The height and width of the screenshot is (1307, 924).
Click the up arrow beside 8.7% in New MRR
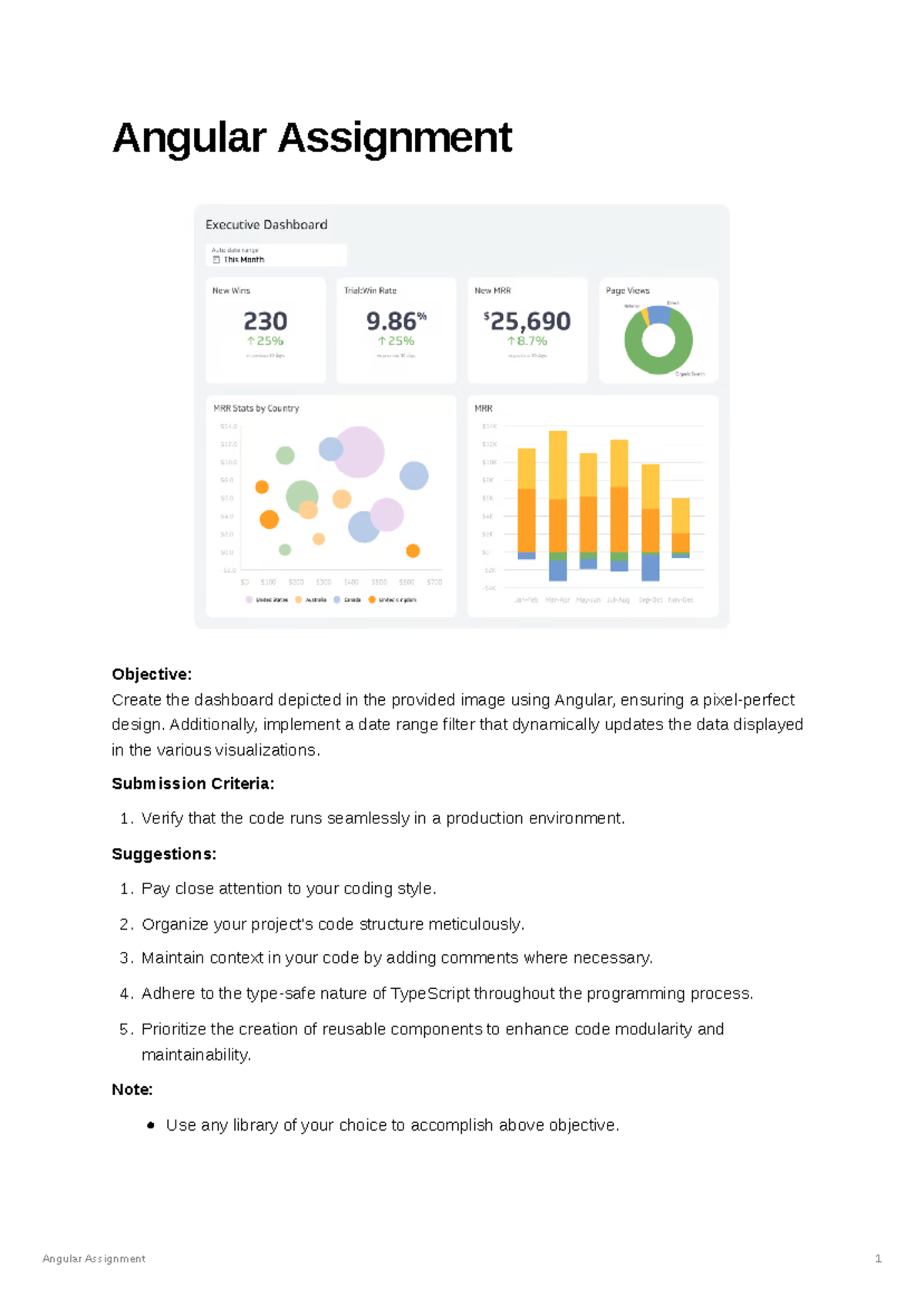coord(511,341)
